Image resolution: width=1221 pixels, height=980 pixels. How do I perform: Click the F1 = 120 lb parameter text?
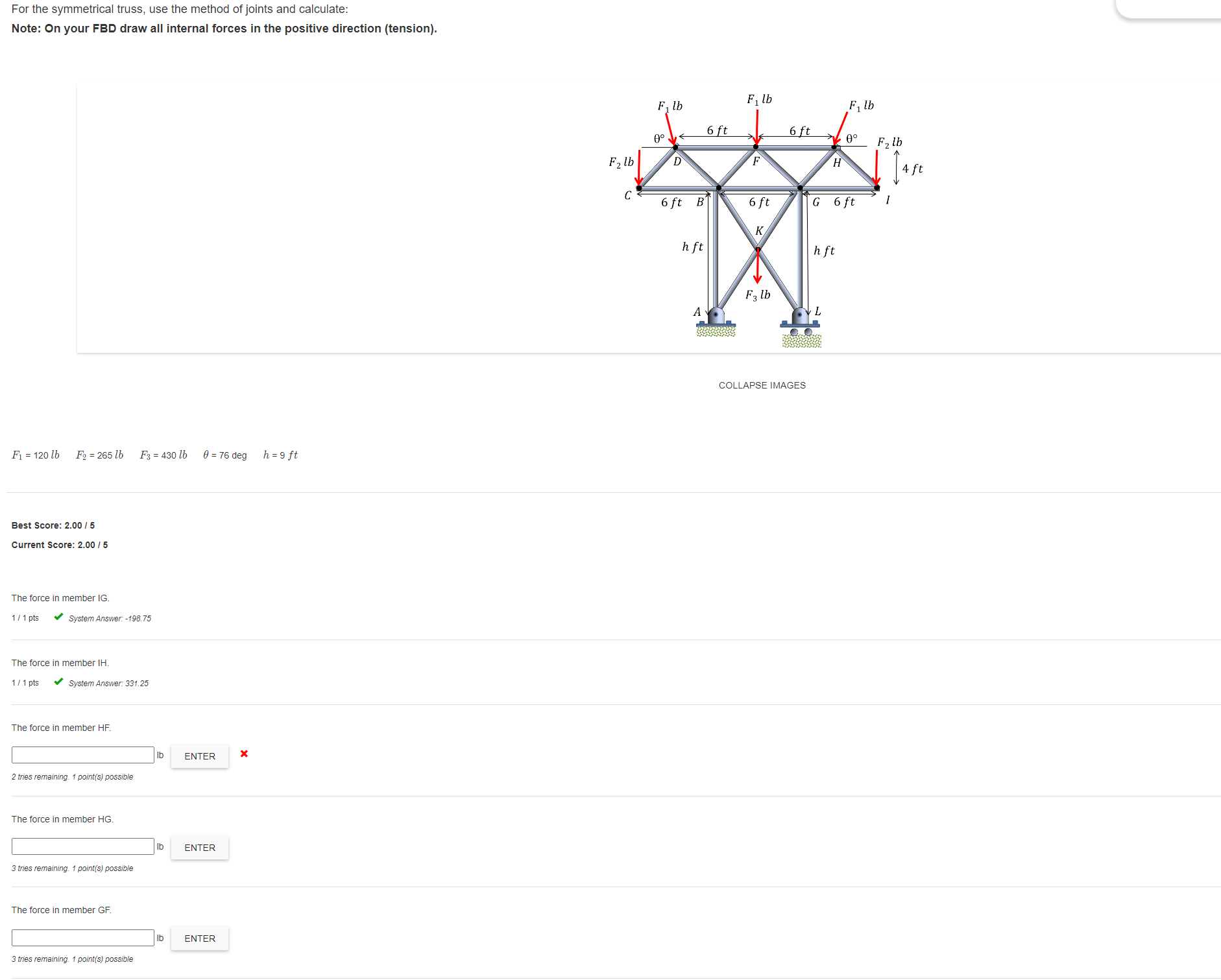[35, 455]
